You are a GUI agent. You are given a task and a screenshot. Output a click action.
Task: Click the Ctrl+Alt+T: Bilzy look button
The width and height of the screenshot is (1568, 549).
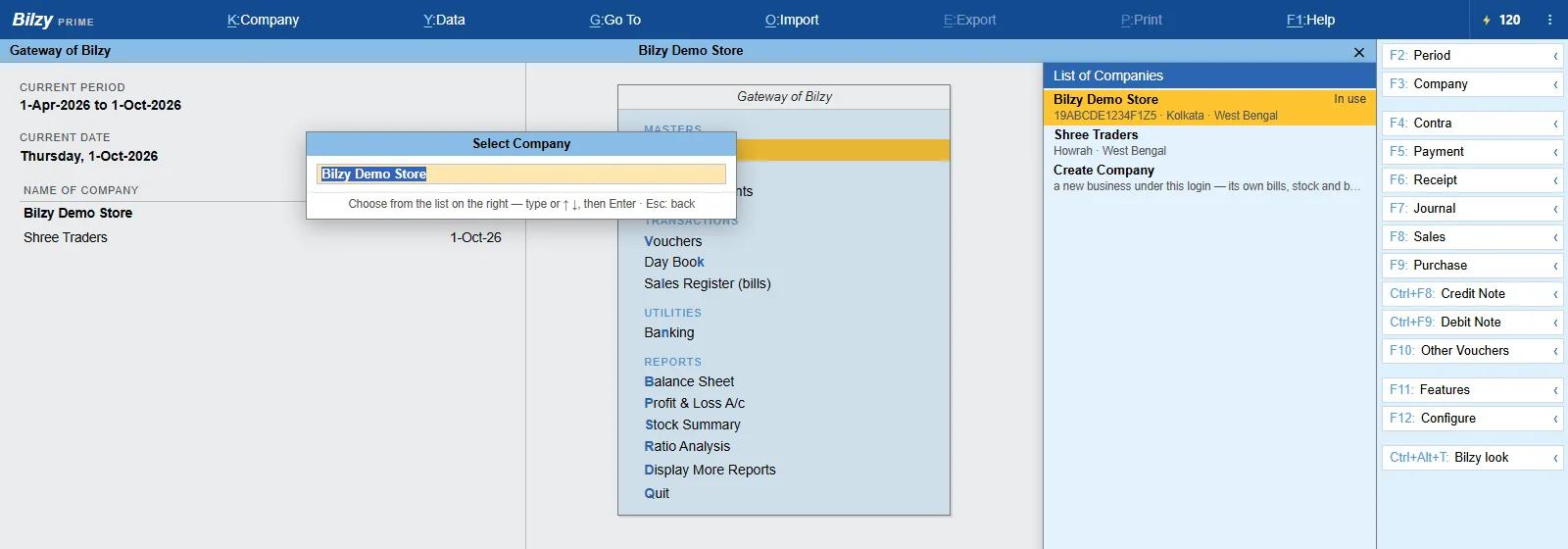(1472, 458)
